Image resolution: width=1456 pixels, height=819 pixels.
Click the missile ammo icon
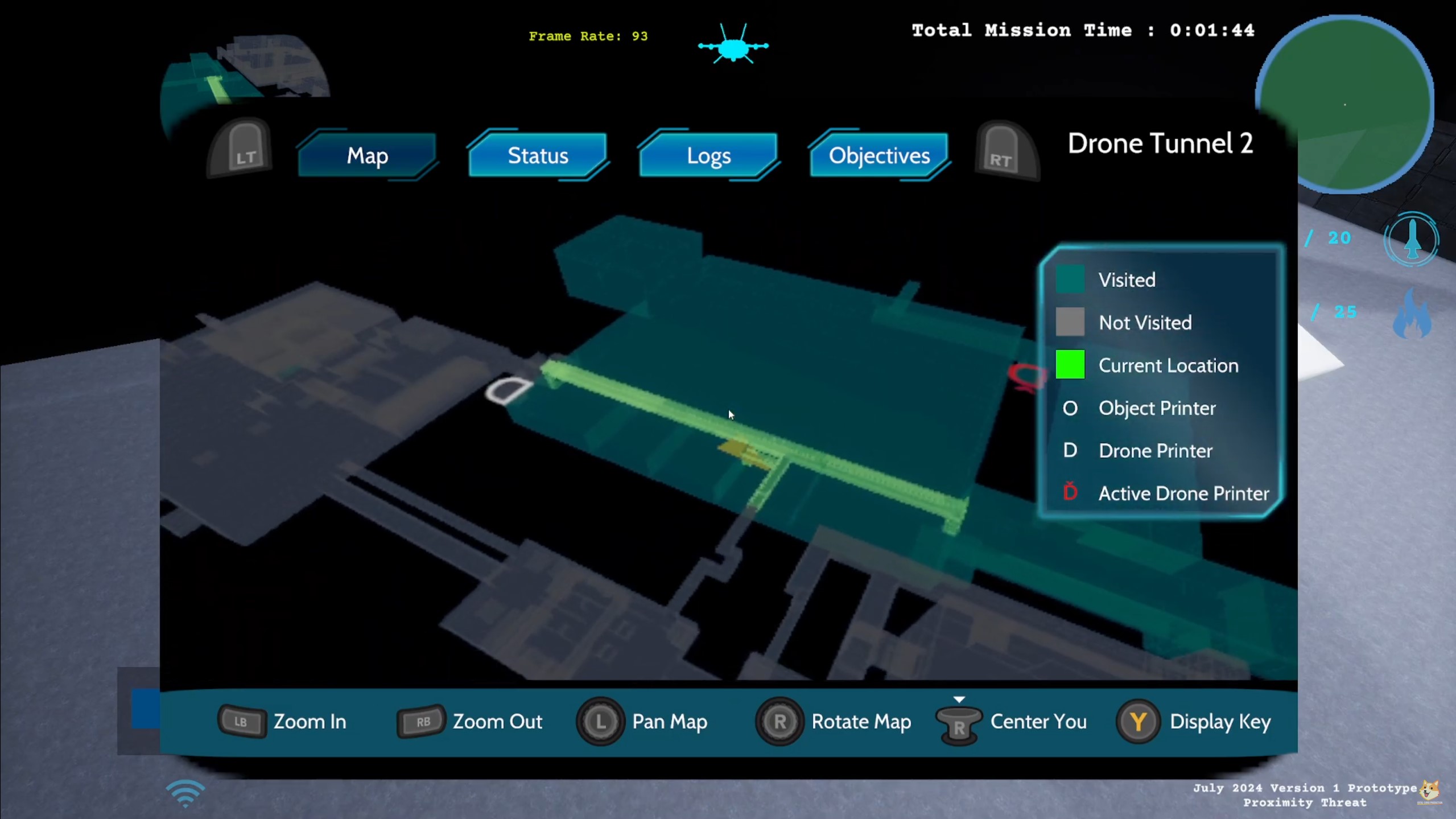[1412, 240]
